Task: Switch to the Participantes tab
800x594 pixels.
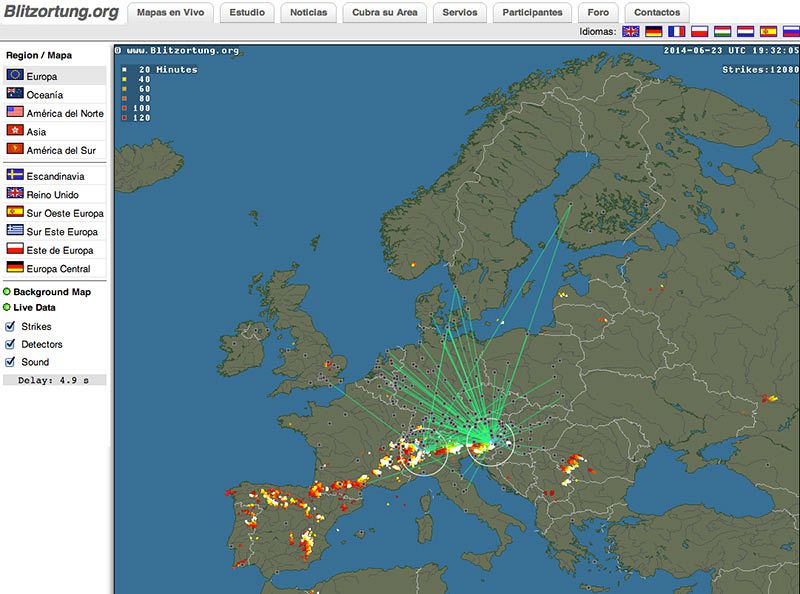Action: 533,13
